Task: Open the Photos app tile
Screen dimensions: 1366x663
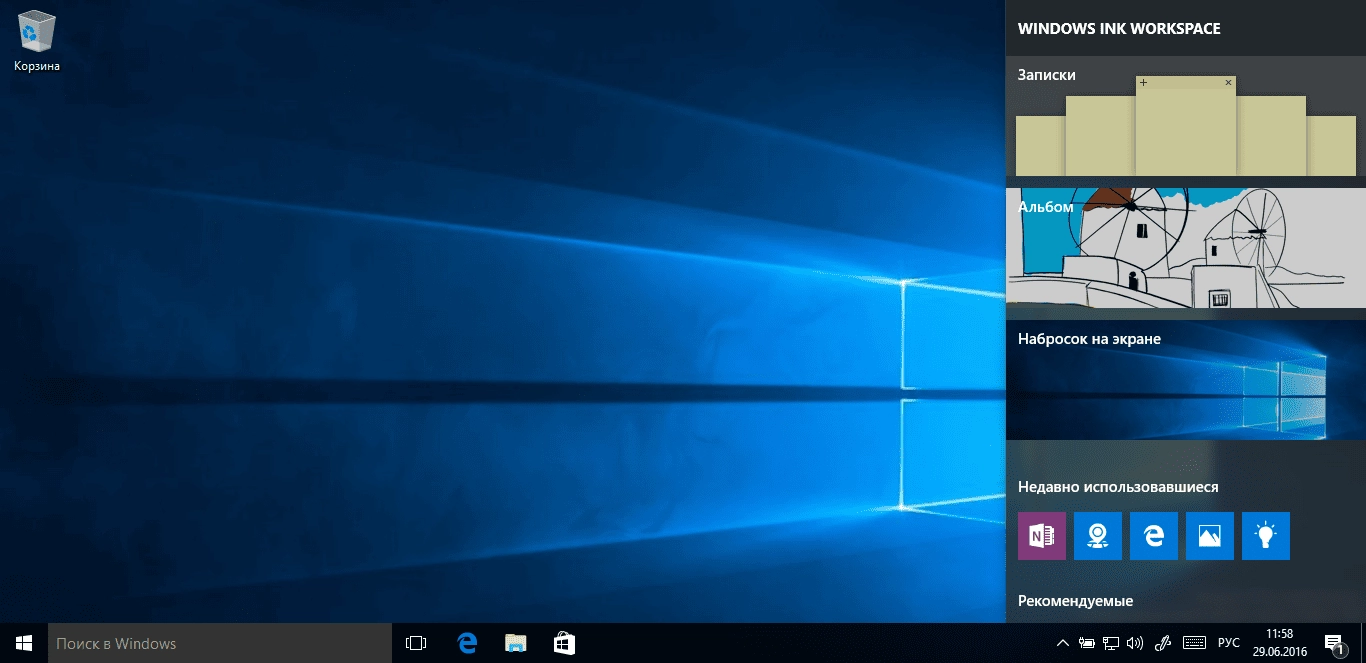Action: [x=1210, y=536]
